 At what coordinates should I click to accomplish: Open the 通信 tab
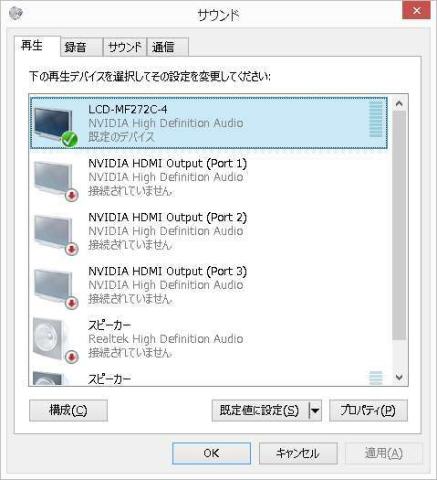tap(168, 47)
